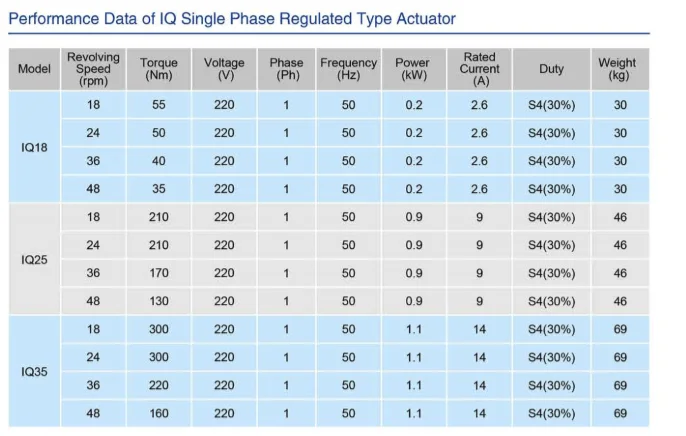Click the Performance Data table title
686x436 pixels.
[x=232, y=19]
